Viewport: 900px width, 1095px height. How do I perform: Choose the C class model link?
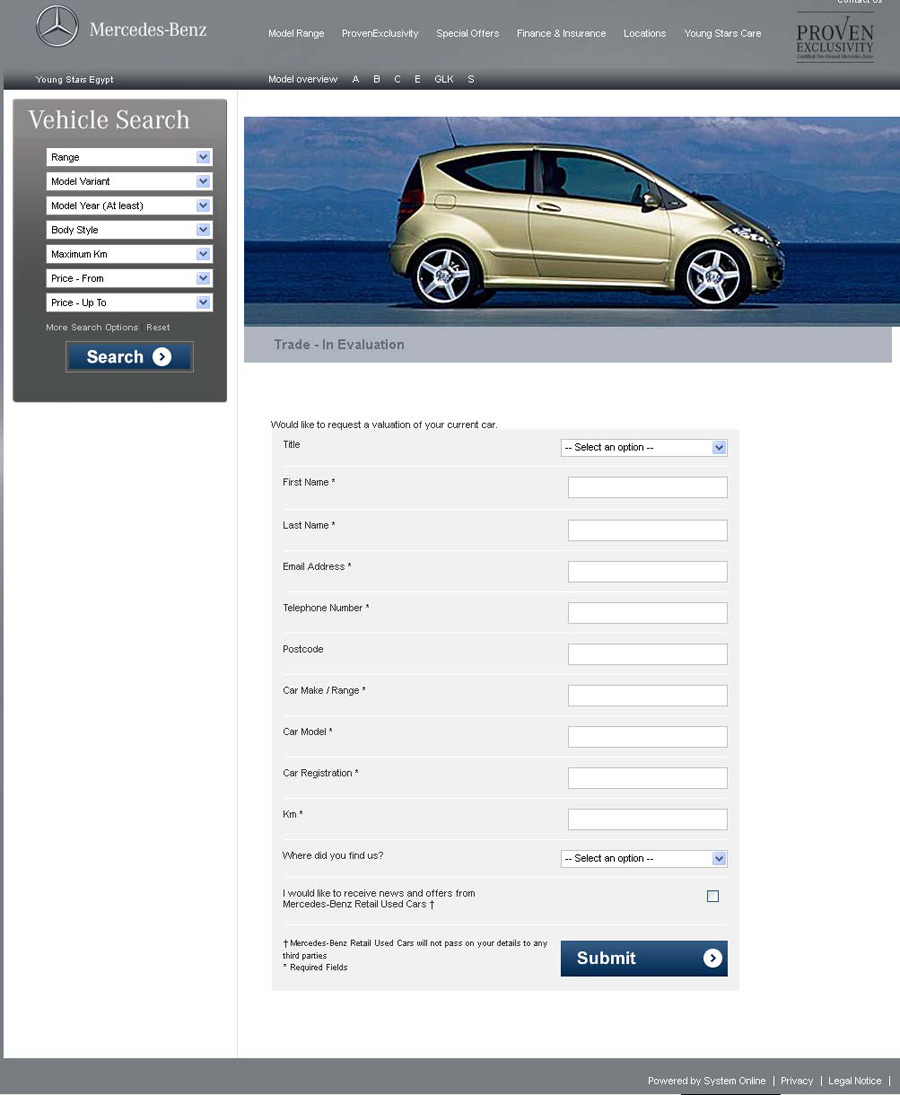397,80
